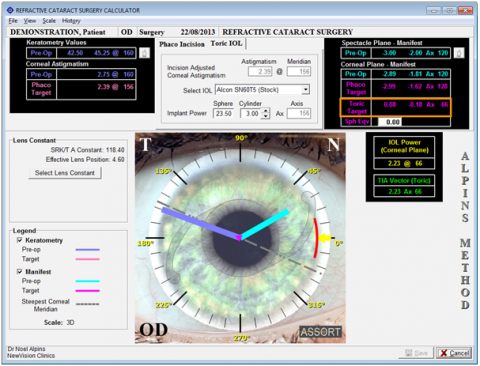Click the Manifest Target magenta color line
The height and width of the screenshot is (366, 480).
pyautogui.click(x=88, y=291)
